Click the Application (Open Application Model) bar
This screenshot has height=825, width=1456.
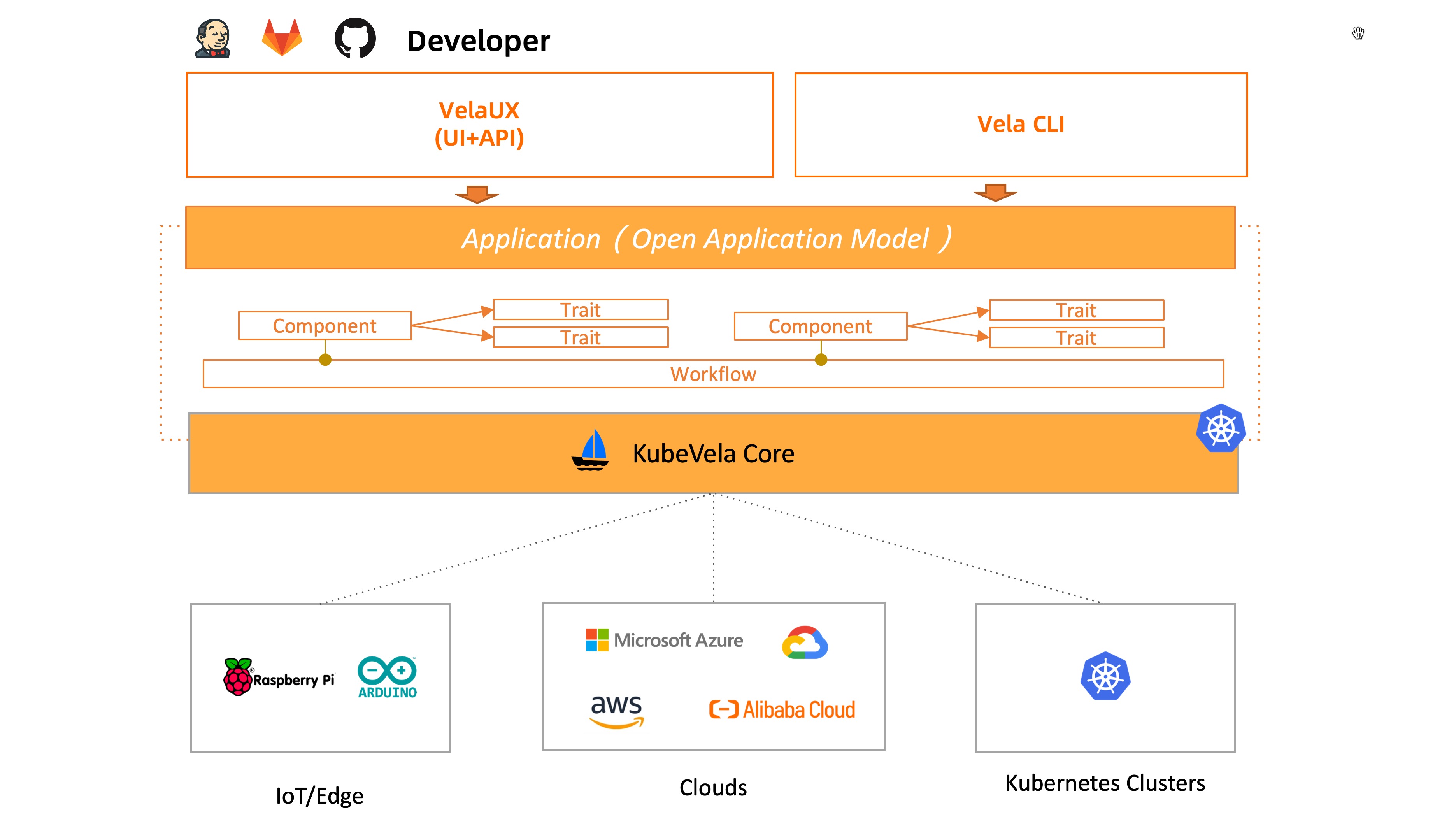[x=710, y=237]
